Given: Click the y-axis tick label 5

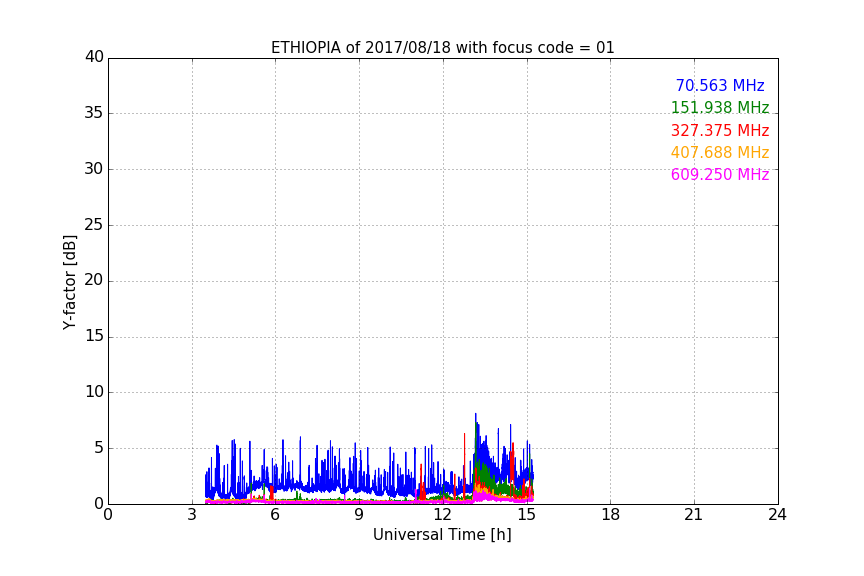Looking at the screenshot, I should point(99,448).
